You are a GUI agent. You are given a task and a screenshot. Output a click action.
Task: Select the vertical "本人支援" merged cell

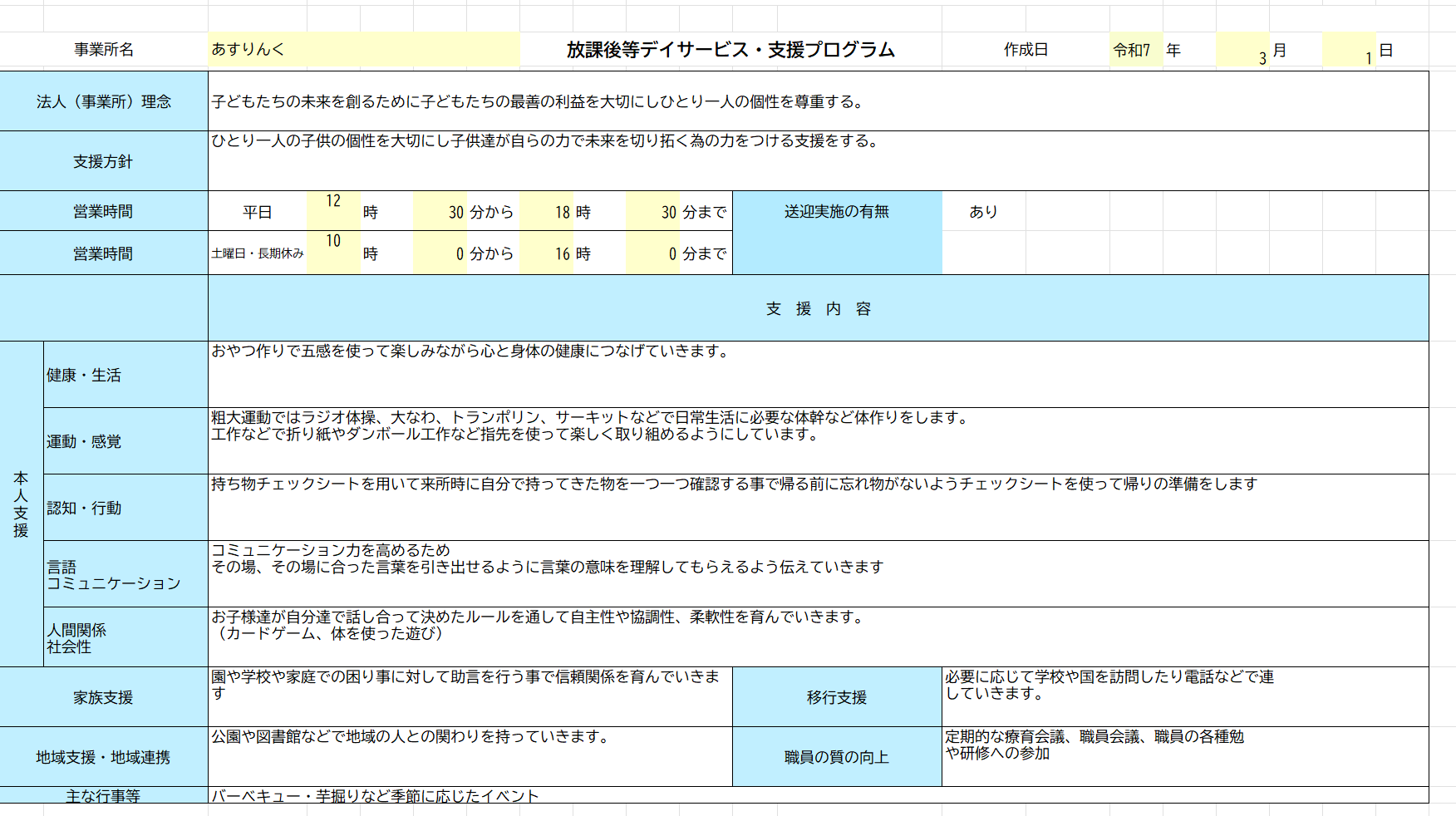pyautogui.click(x=22, y=504)
